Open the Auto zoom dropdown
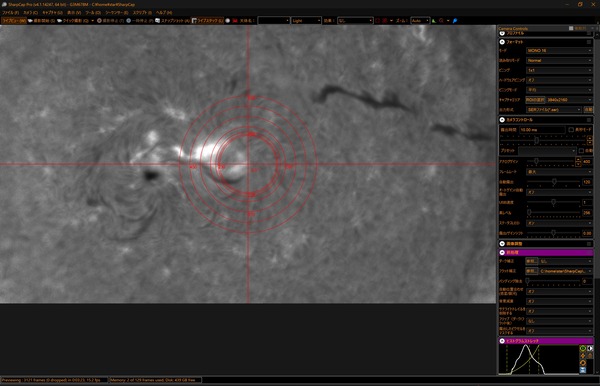The width and height of the screenshot is (600, 386). pyautogui.click(x=420, y=21)
